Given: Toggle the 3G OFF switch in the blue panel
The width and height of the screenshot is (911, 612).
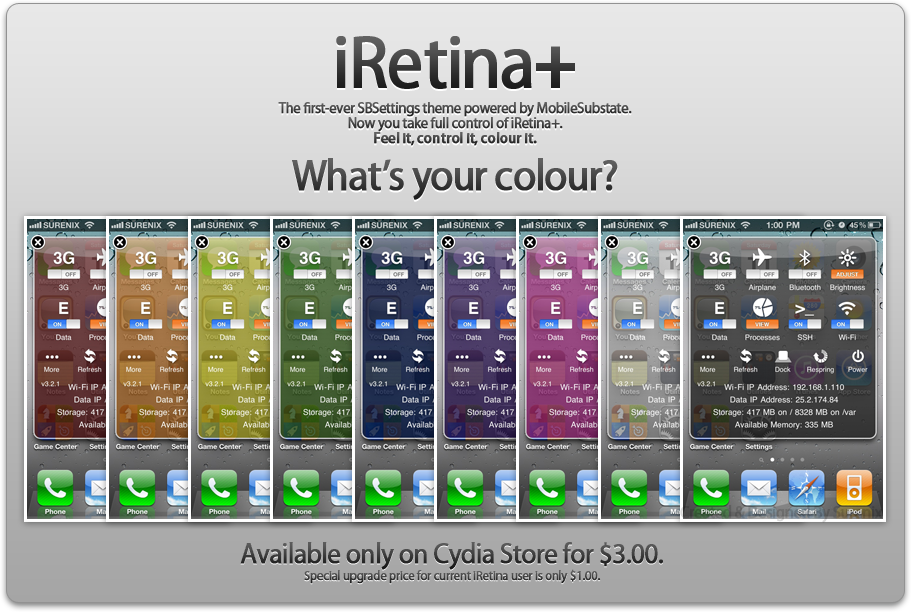Looking at the screenshot, I should pyautogui.click(x=392, y=274).
